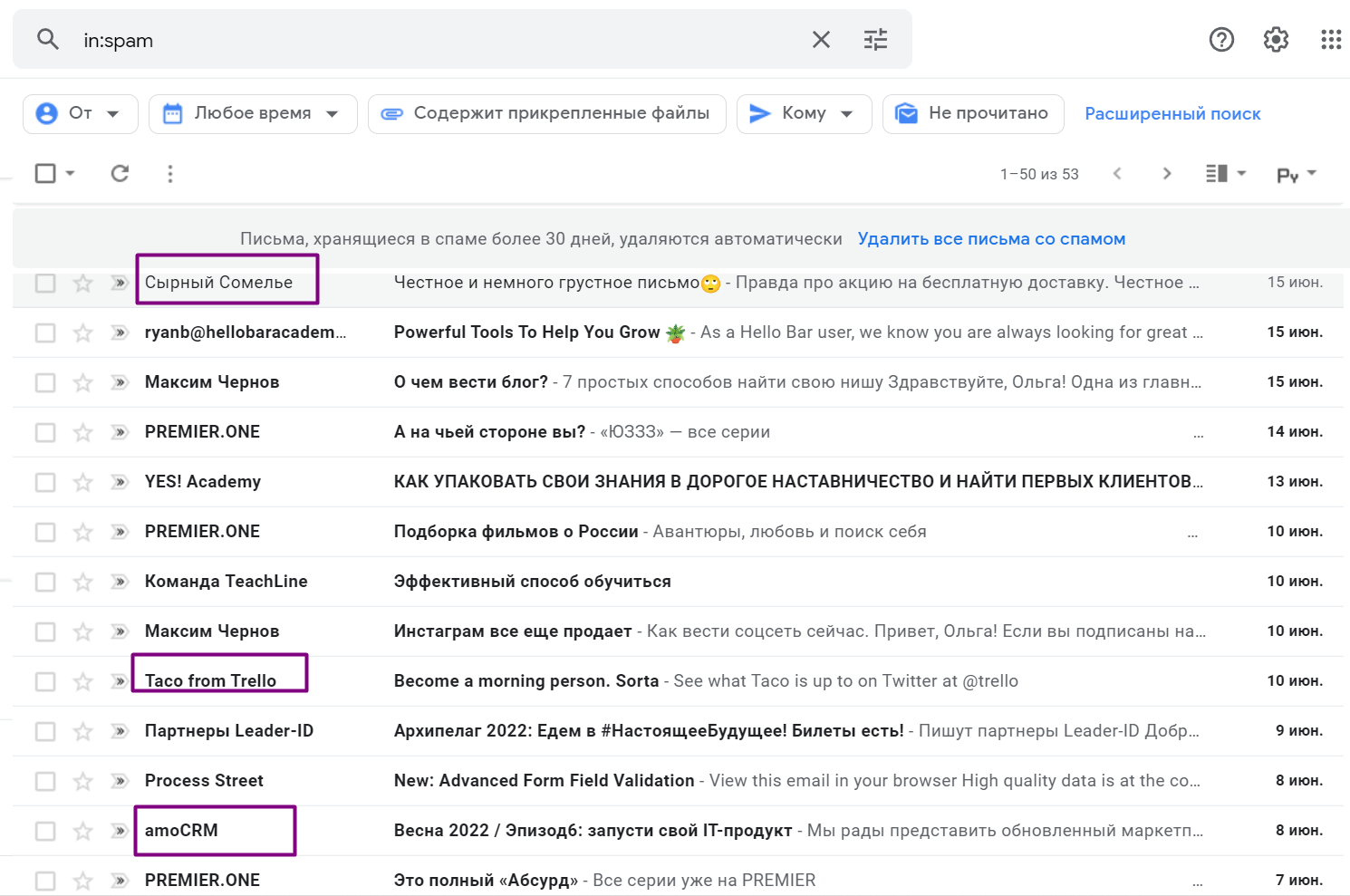The width and height of the screenshot is (1350, 896).
Task: Star the 'Инстаграм все еще продает' email
Action: pos(82,631)
